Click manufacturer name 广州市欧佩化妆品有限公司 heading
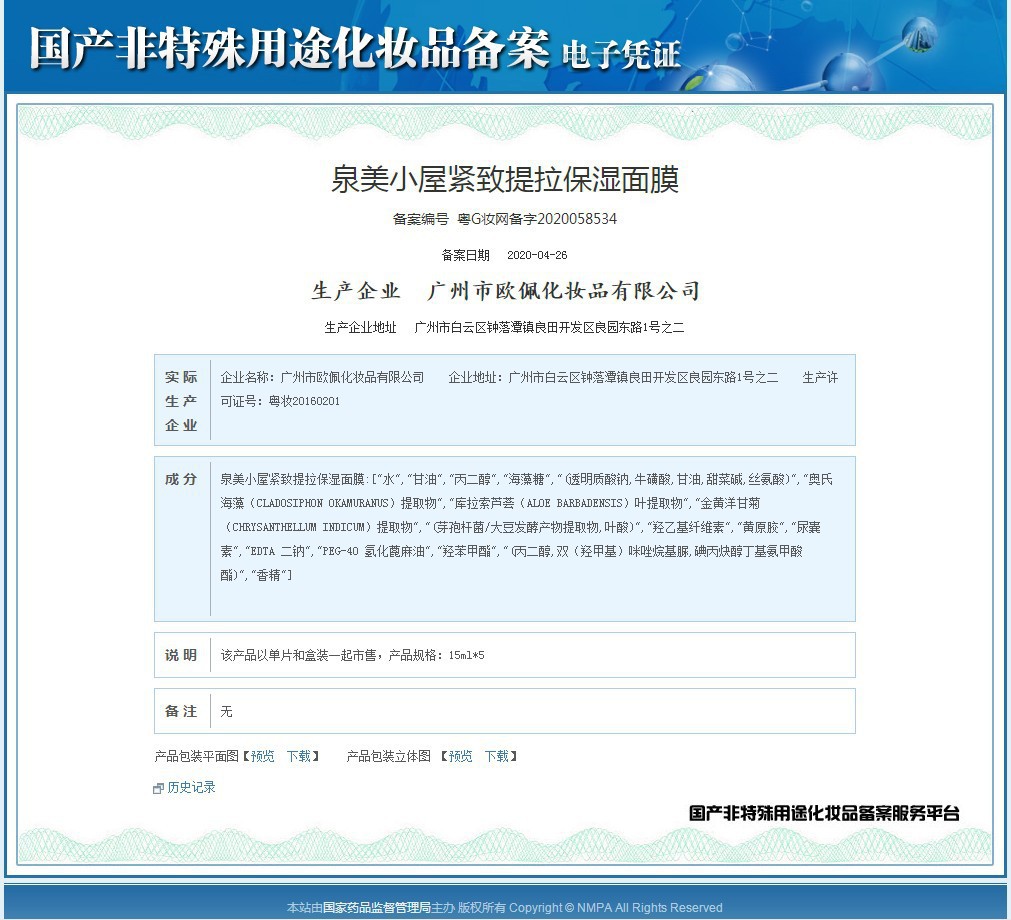Viewport: 1011px width, 920px height. pos(564,291)
